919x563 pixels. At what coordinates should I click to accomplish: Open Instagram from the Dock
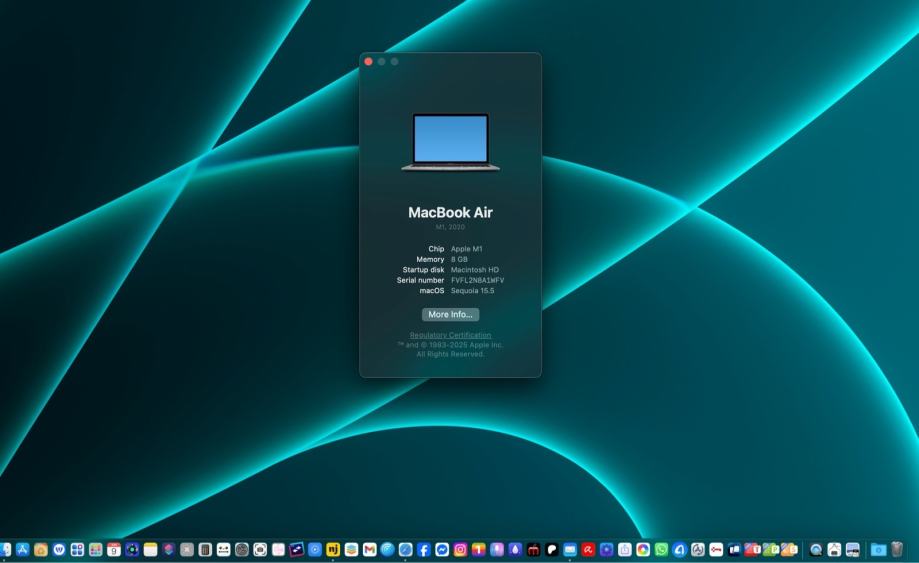click(x=460, y=550)
